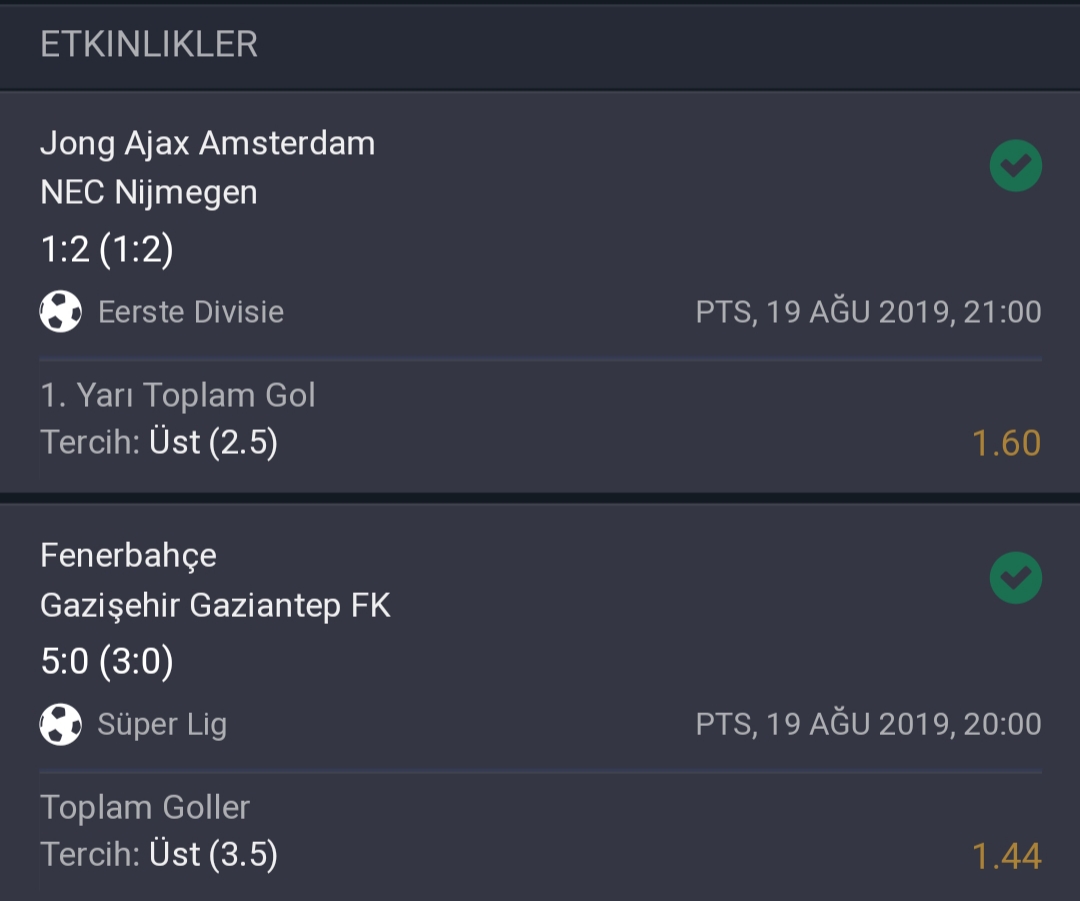Click the 1.44 odds value
1080x901 pixels.
1006,856
